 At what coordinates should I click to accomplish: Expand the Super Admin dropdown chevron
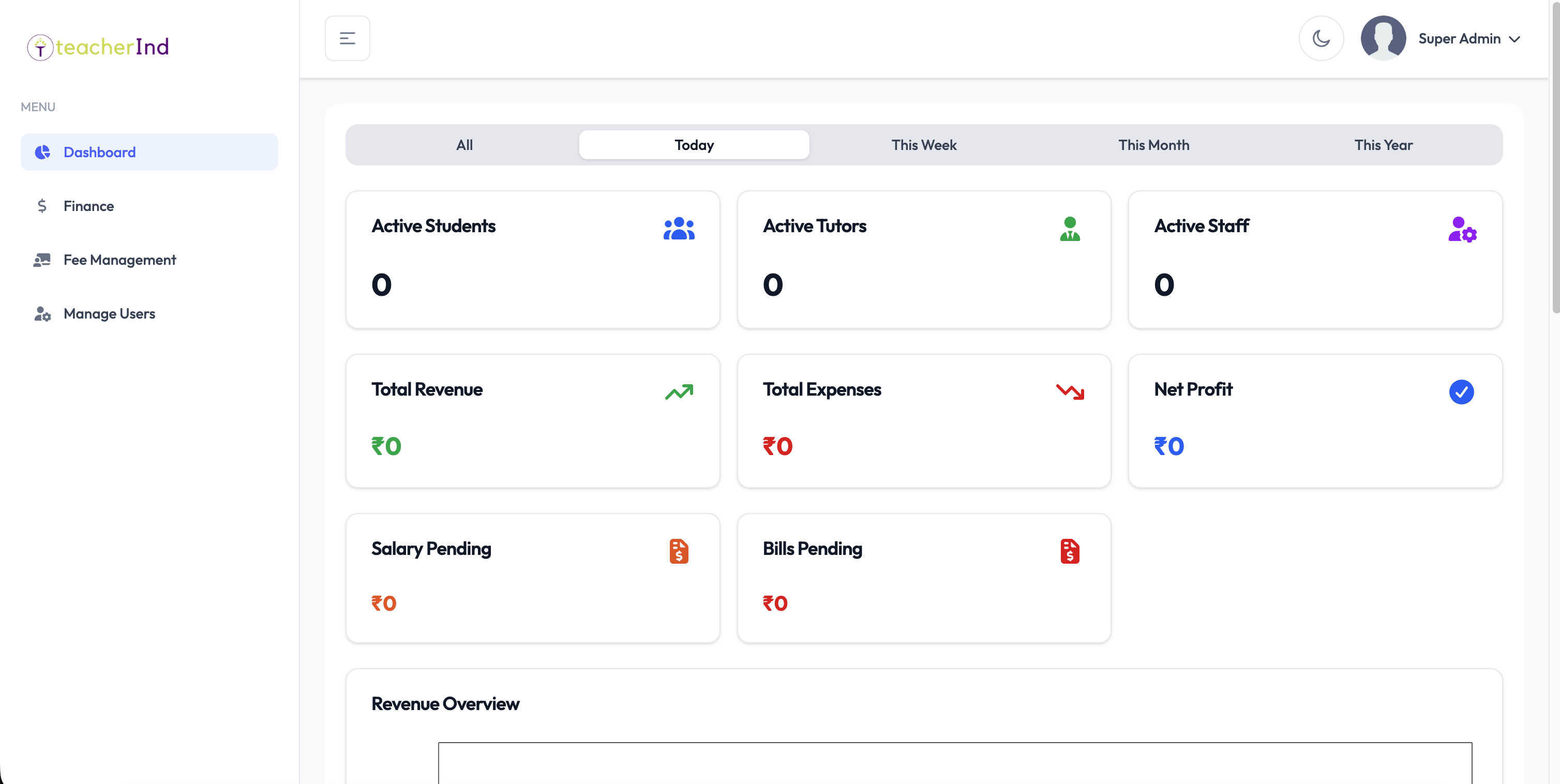(1514, 39)
